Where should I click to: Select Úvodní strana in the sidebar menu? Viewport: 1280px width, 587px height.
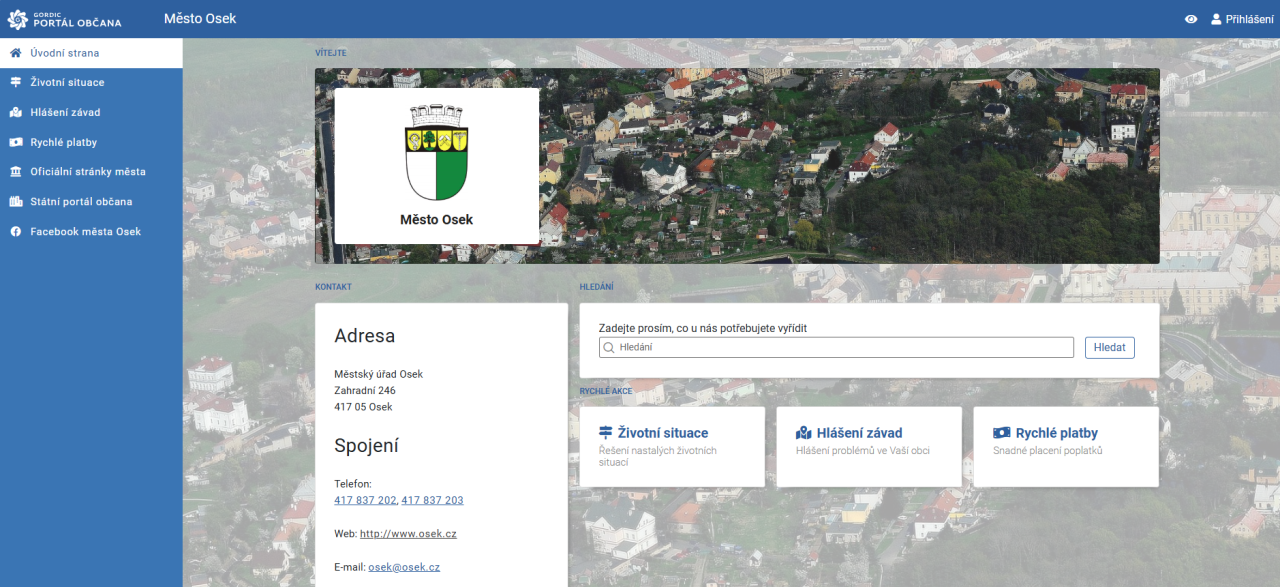(65, 53)
